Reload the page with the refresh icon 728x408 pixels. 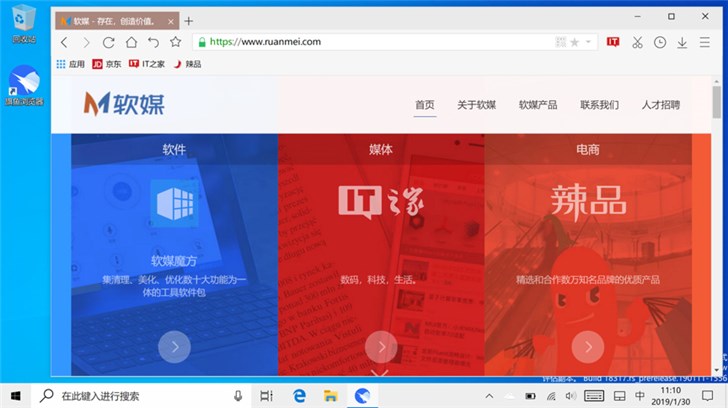[109, 42]
